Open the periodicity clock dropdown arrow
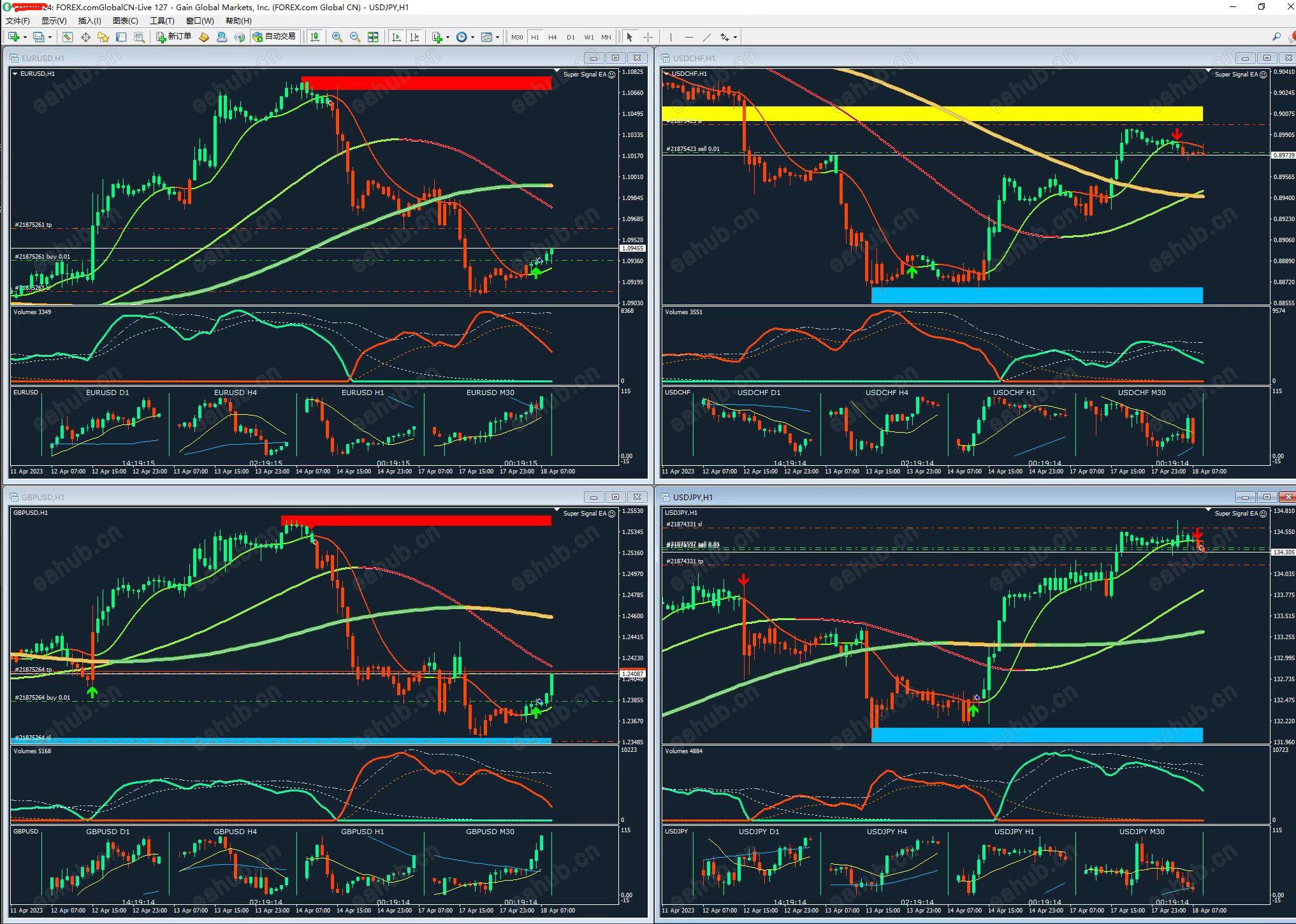Image resolution: width=1296 pixels, height=924 pixels. (x=472, y=37)
